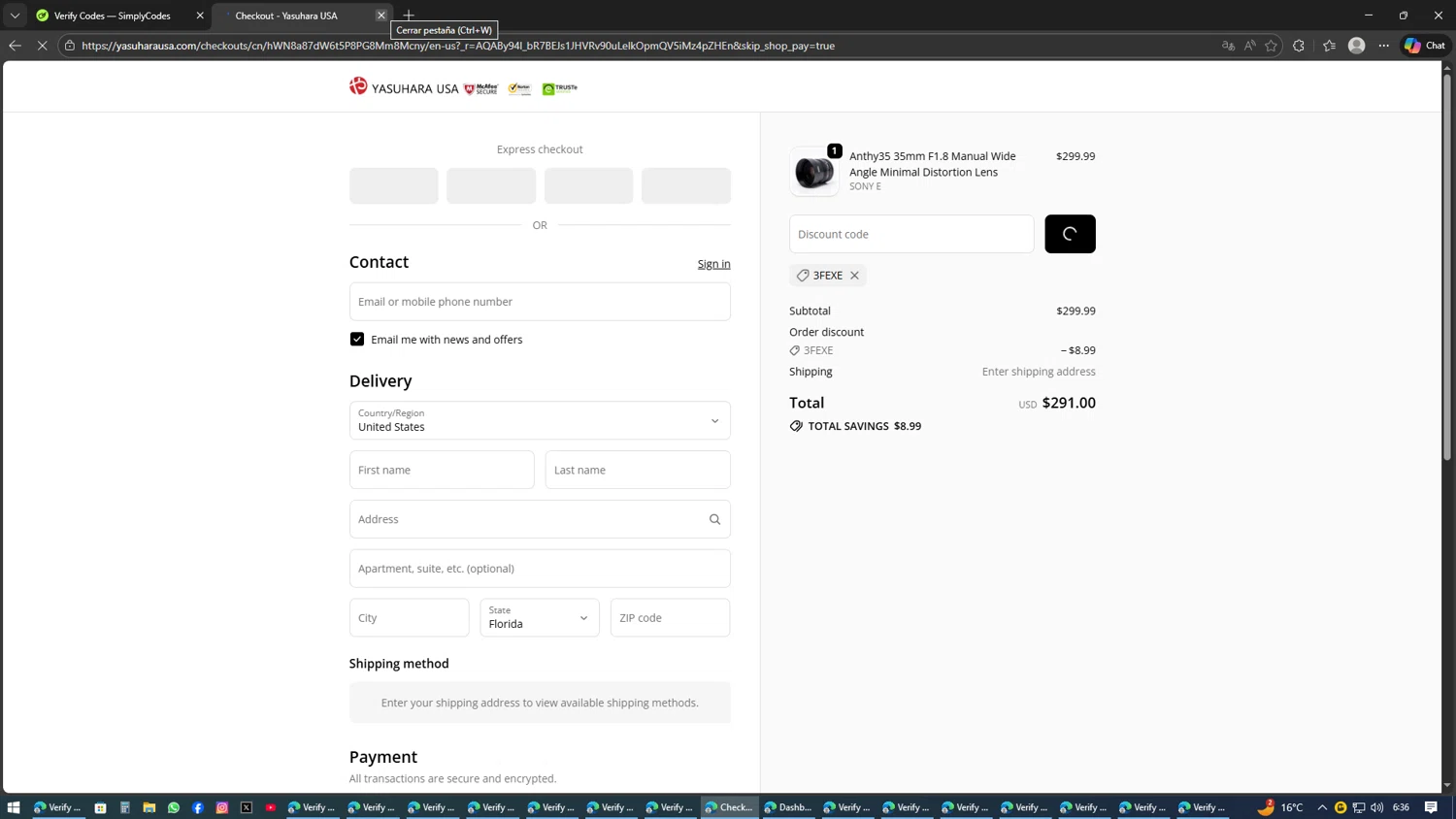Uncheck Email me with news and offers

[x=357, y=339]
